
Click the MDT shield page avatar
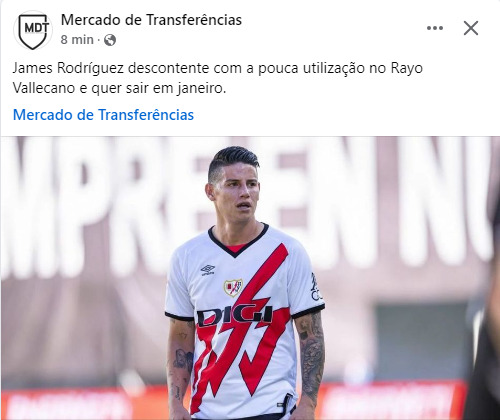pos(33,30)
